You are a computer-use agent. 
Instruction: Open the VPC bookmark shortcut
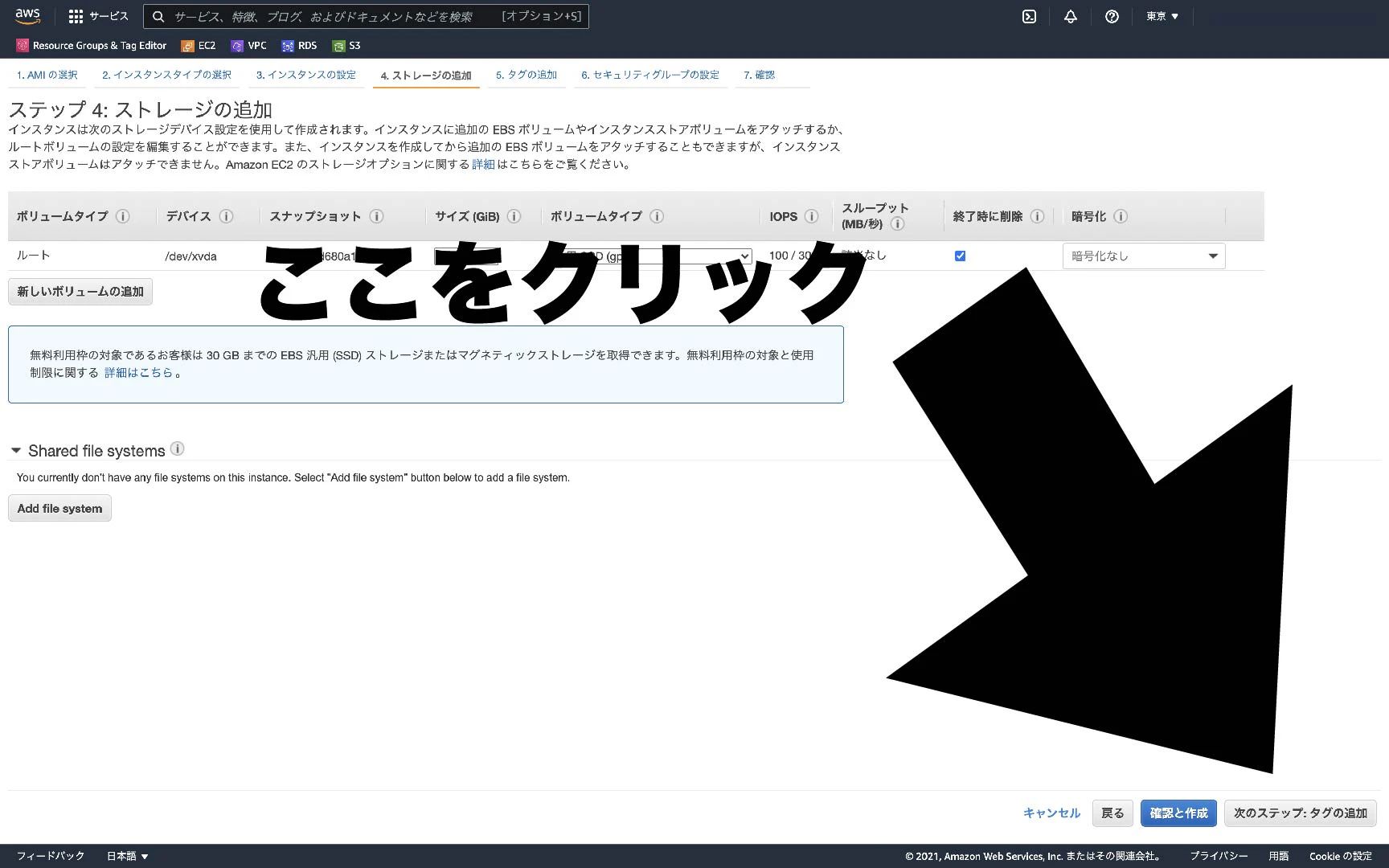[248, 46]
